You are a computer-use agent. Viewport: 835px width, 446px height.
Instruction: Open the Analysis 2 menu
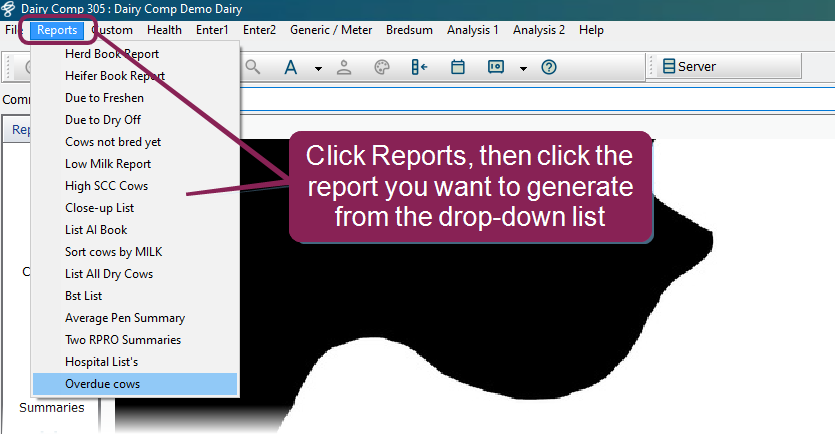[538, 30]
